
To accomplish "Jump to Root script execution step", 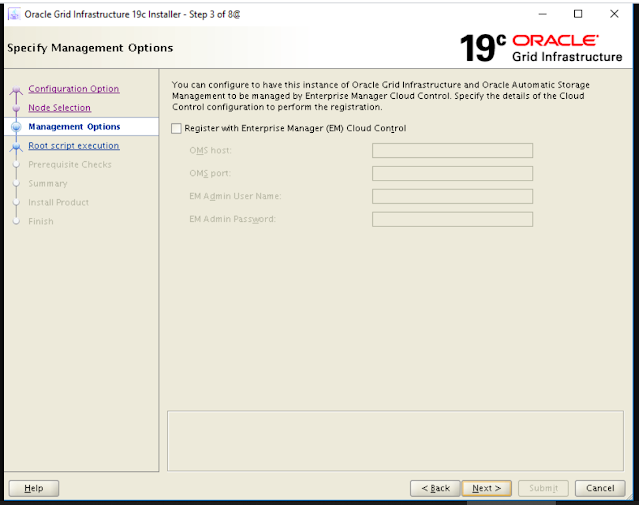I will [74, 146].
